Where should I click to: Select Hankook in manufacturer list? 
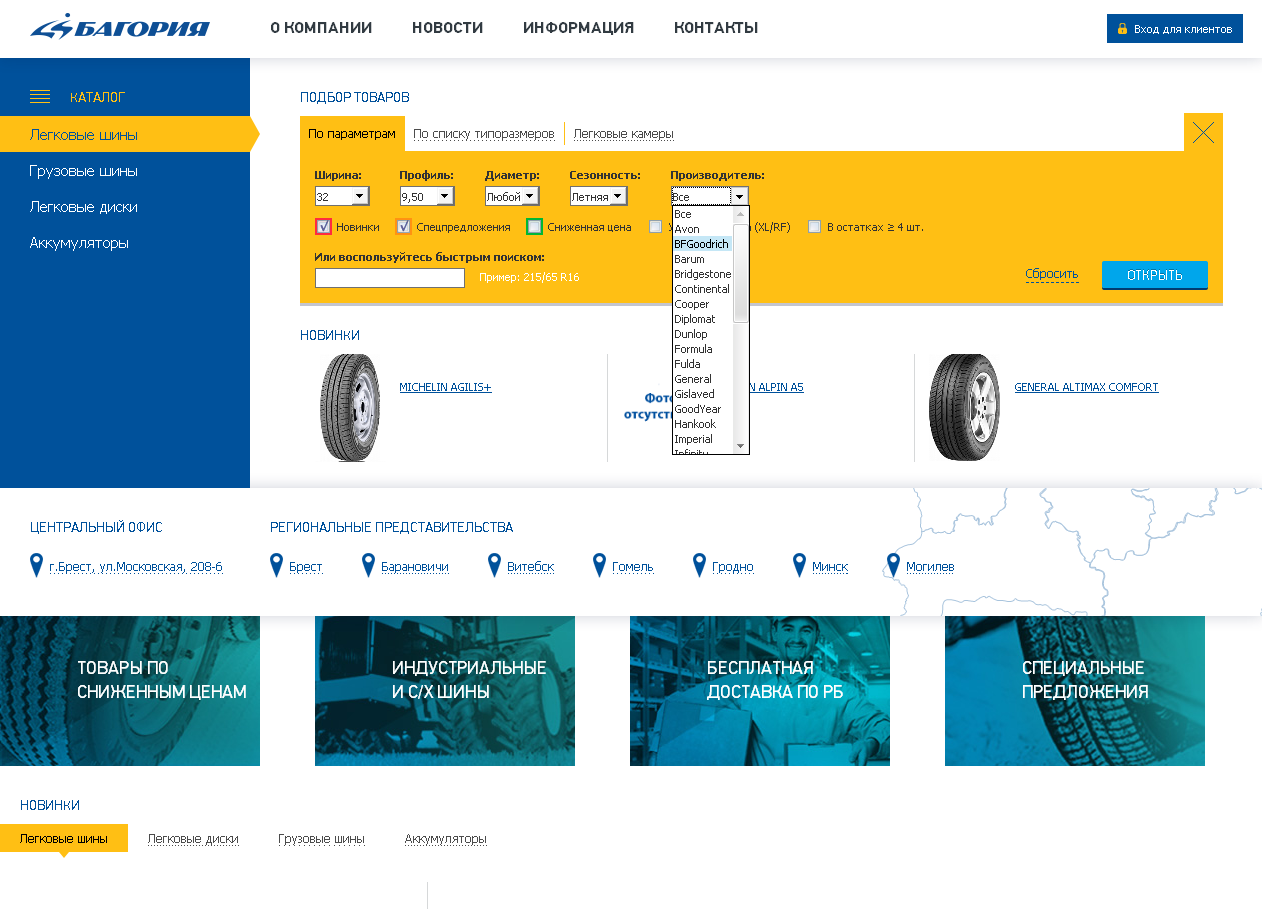702,424
